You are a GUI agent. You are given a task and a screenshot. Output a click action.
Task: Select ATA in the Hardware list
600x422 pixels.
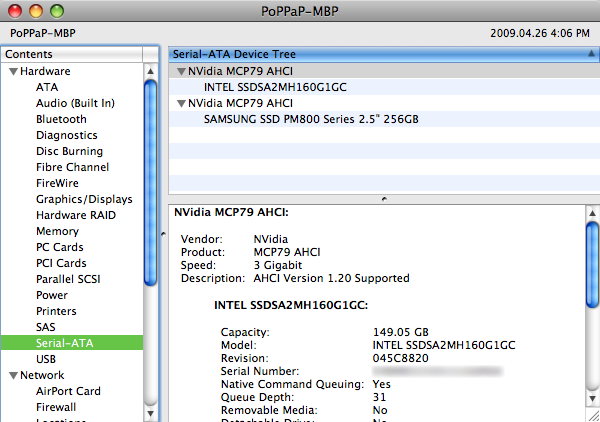click(x=47, y=87)
